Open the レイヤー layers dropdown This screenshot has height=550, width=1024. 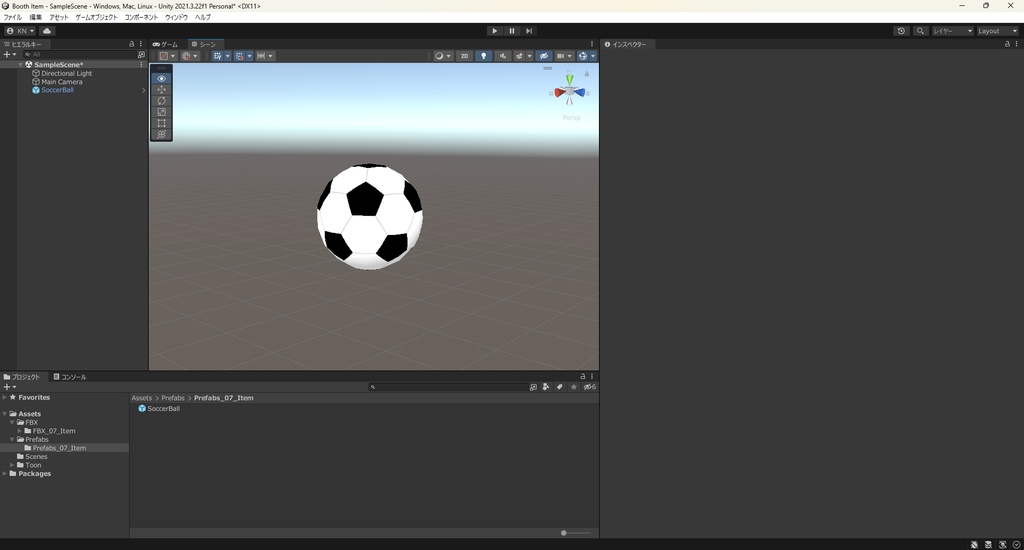click(952, 31)
